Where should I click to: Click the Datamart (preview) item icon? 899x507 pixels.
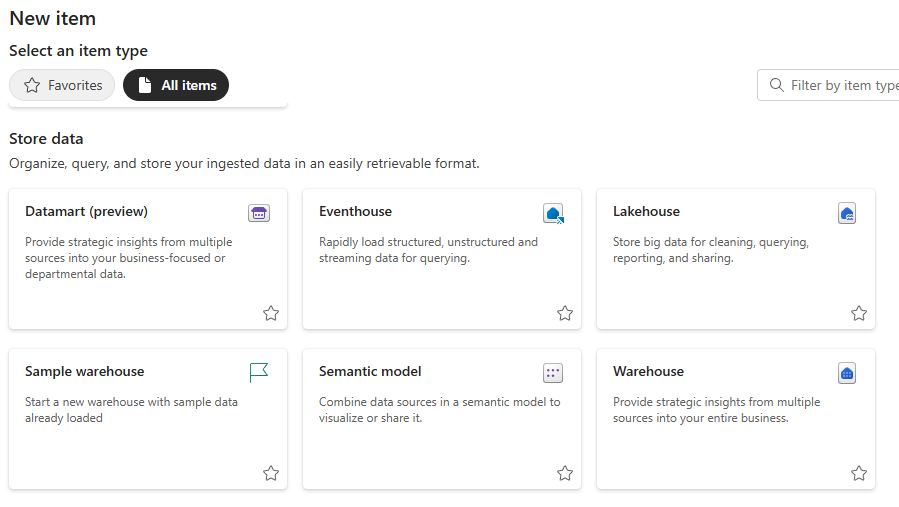(259, 213)
